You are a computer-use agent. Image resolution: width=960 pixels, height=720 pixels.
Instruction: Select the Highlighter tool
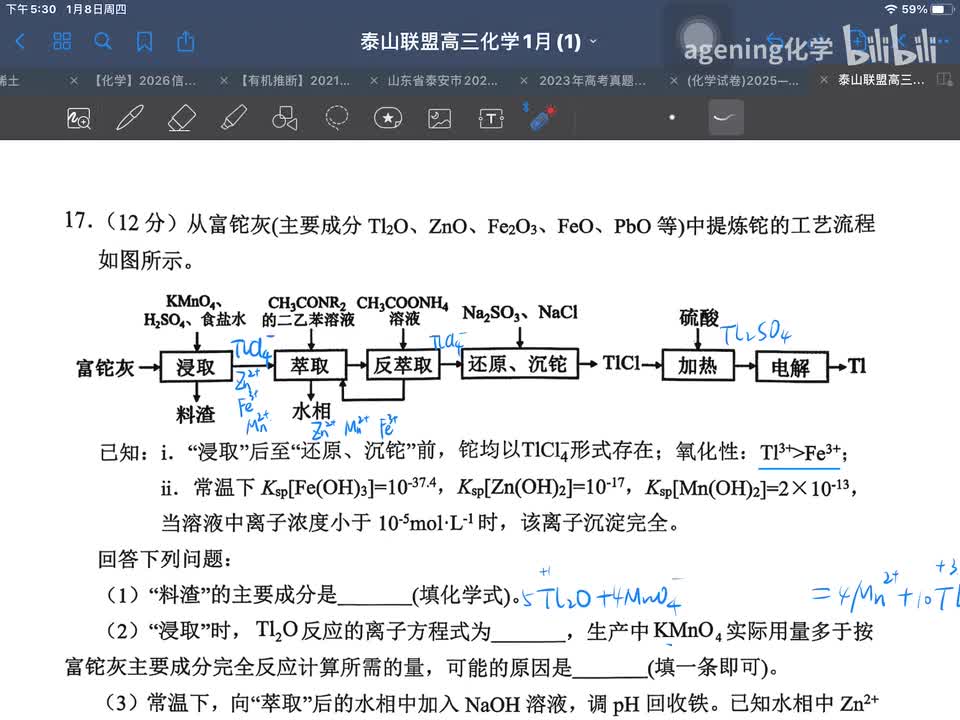coord(233,118)
